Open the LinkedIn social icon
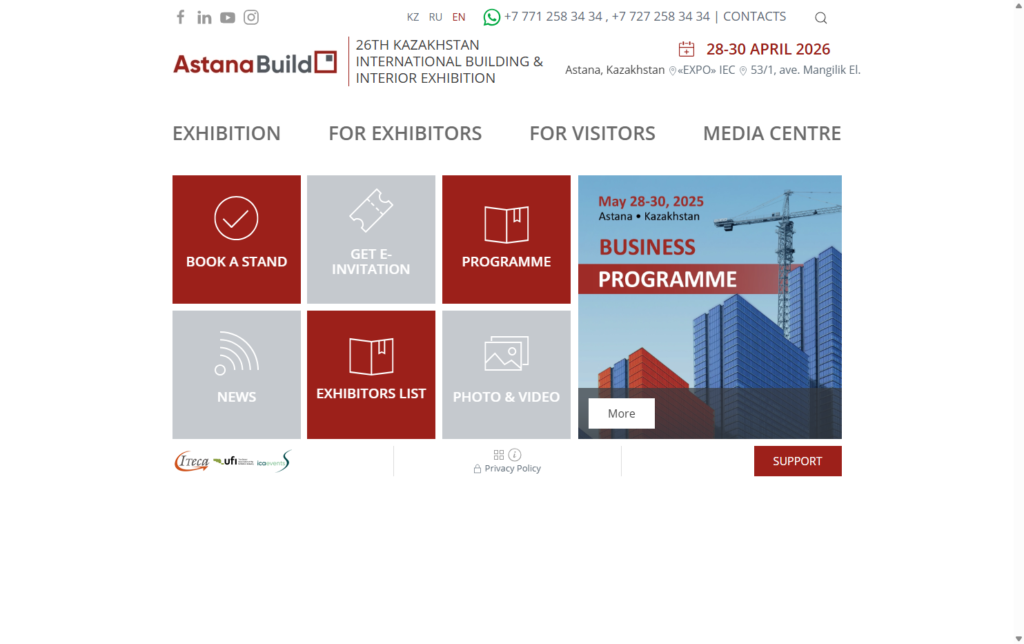 pos(204,17)
